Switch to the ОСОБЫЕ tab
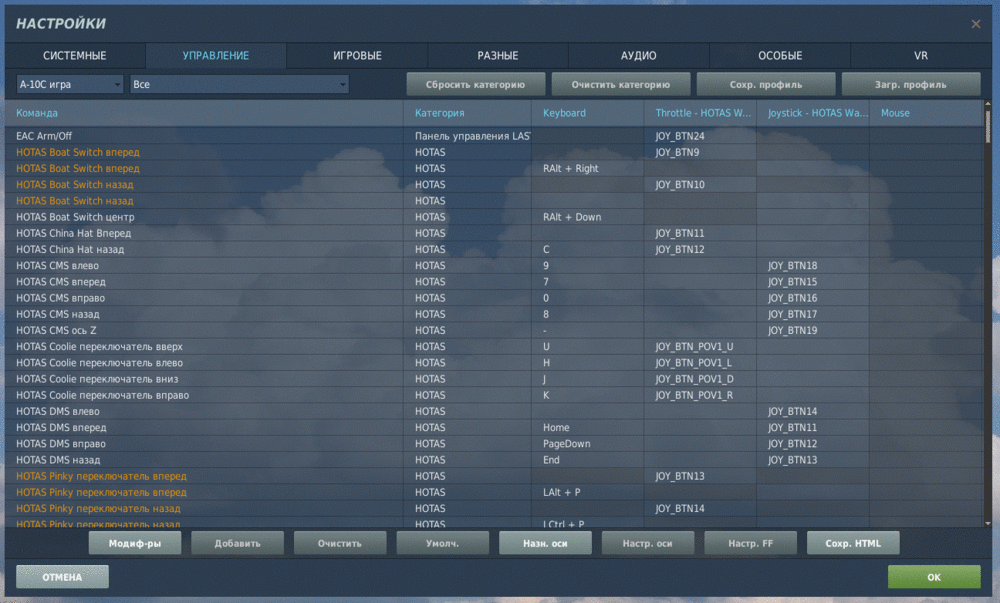The width and height of the screenshot is (1000, 603). (x=780, y=55)
